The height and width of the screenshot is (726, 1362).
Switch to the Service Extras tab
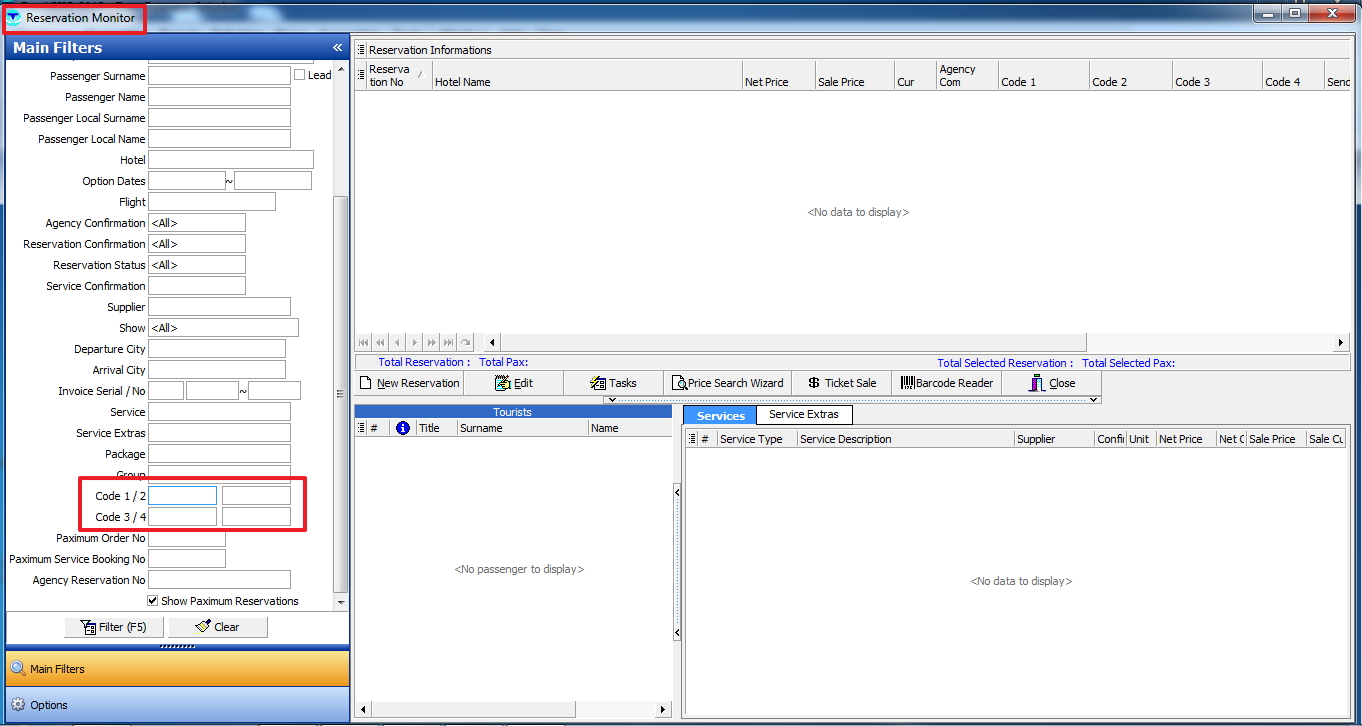804,414
